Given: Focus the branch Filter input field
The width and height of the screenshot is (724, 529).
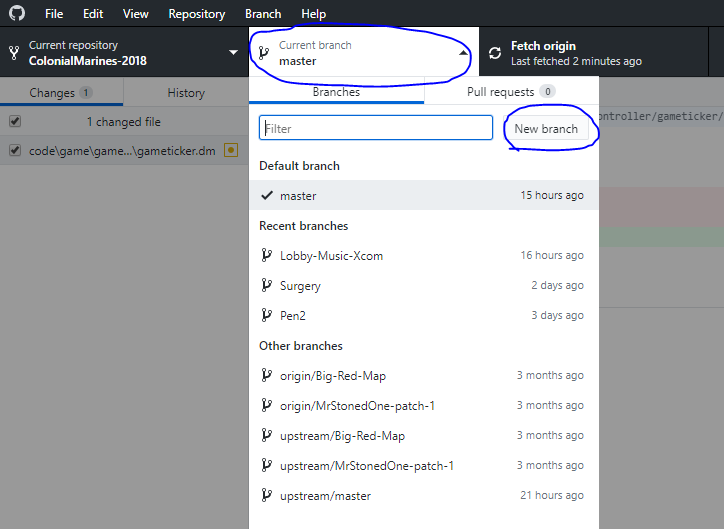Looking at the screenshot, I should pos(376,128).
